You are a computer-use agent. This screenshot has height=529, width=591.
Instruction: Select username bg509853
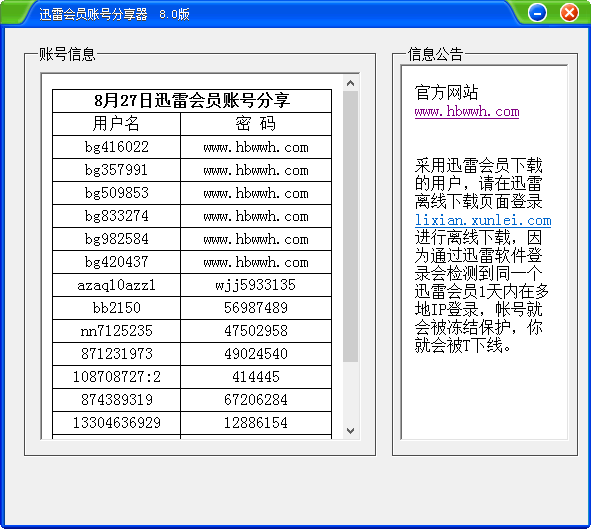click(116, 193)
